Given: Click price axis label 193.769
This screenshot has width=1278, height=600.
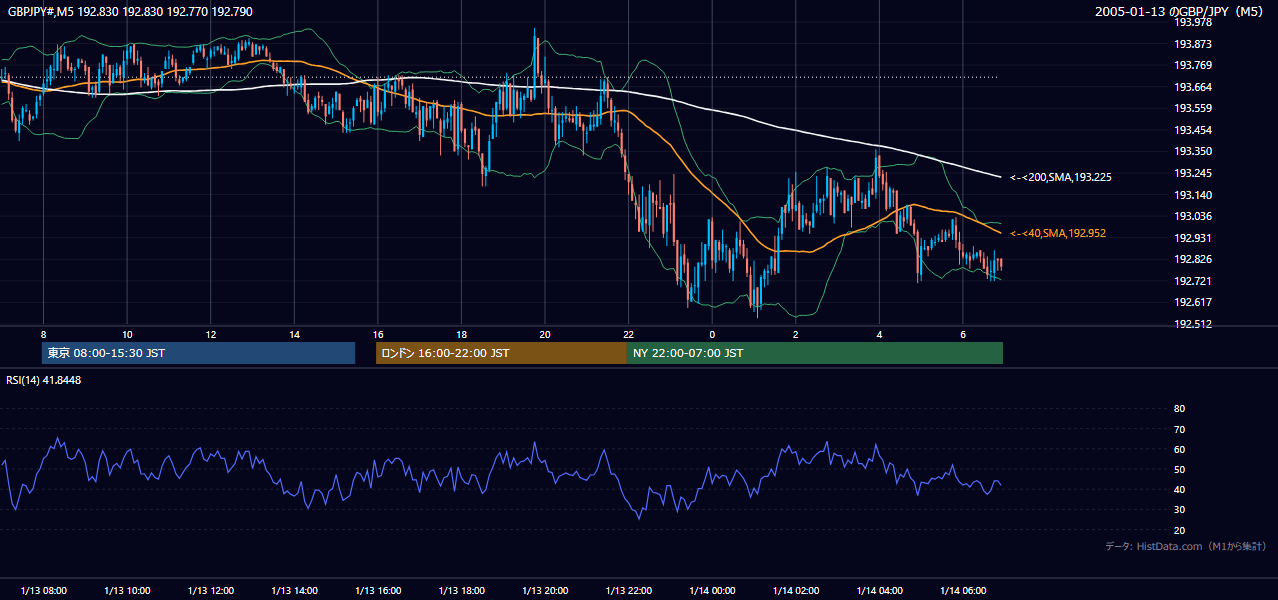Looking at the screenshot, I should pyautogui.click(x=1192, y=65).
